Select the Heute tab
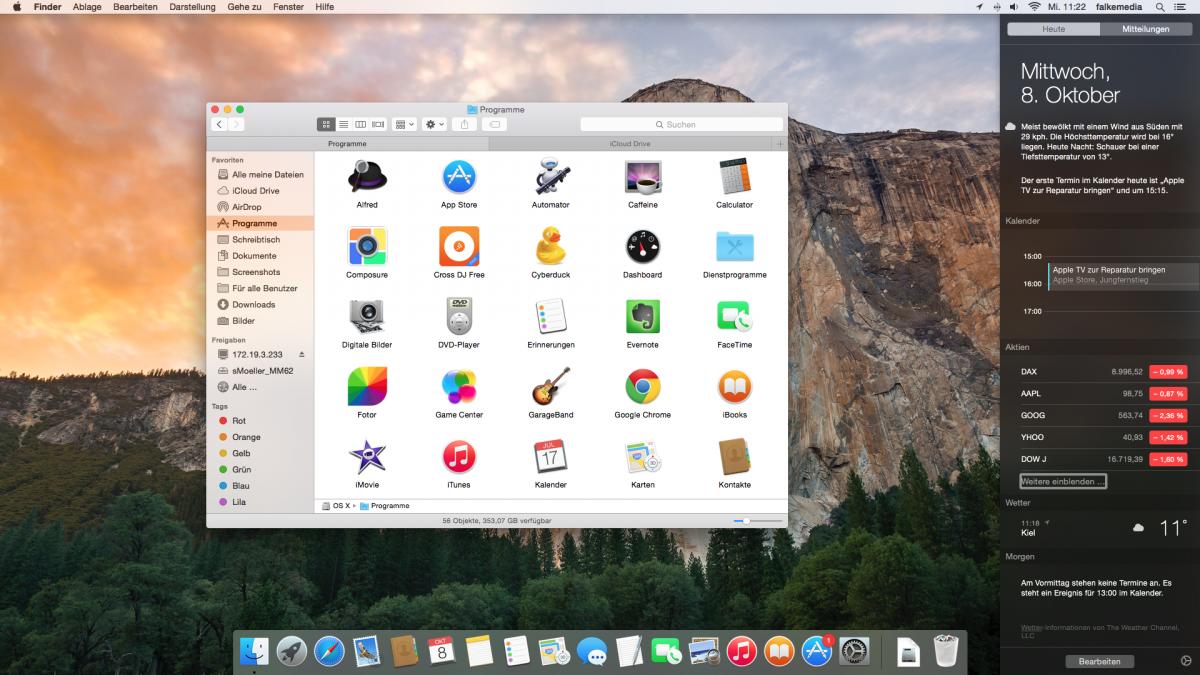1200x675 pixels. (x=1054, y=29)
